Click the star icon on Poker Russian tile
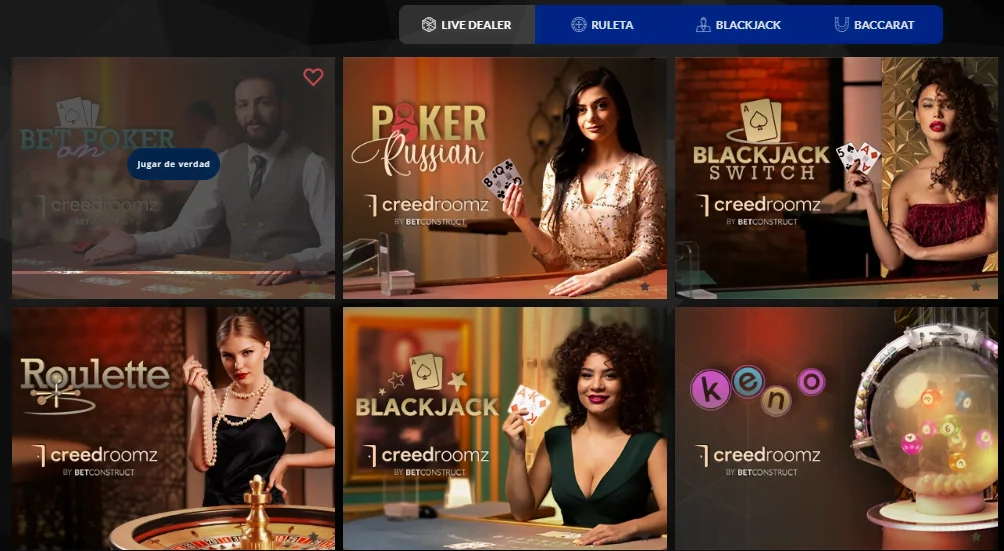This screenshot has height=551, width=1004. click(x=645, y=287)
